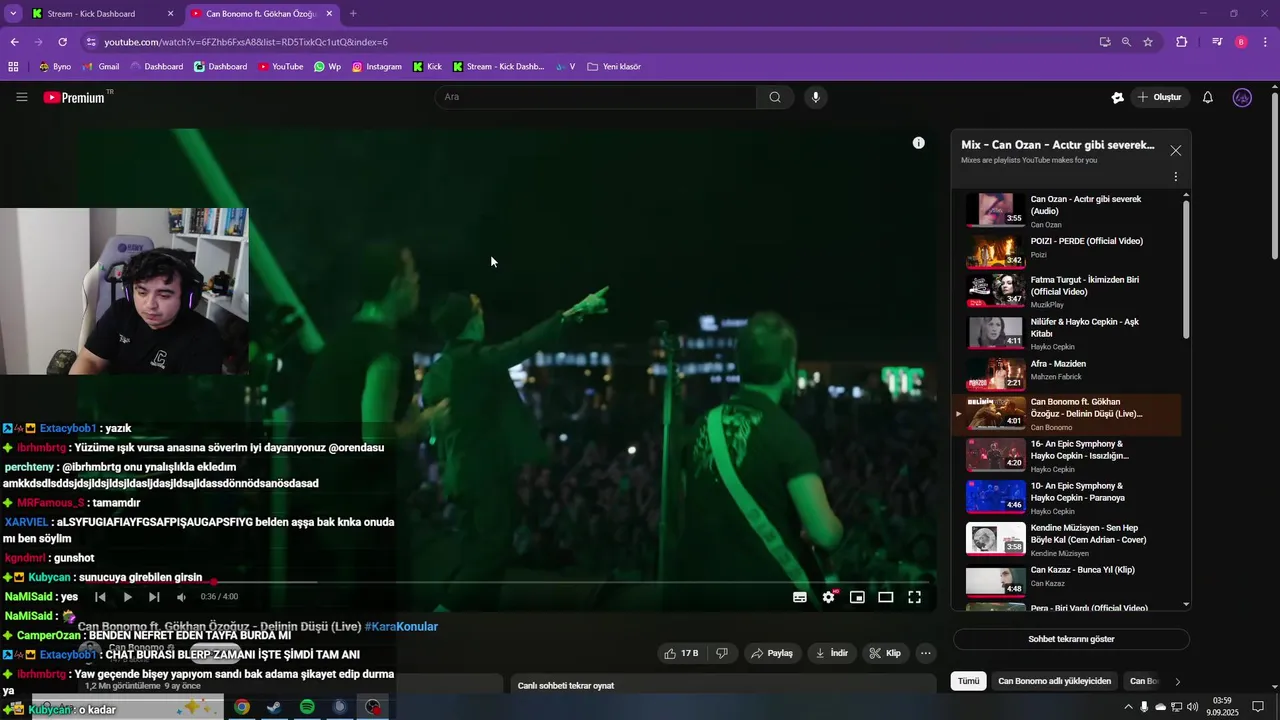The width and height of the screenshot is (1280, 720).
Task: Open the Instagram bookmark
Action: [x=377, y=67]
